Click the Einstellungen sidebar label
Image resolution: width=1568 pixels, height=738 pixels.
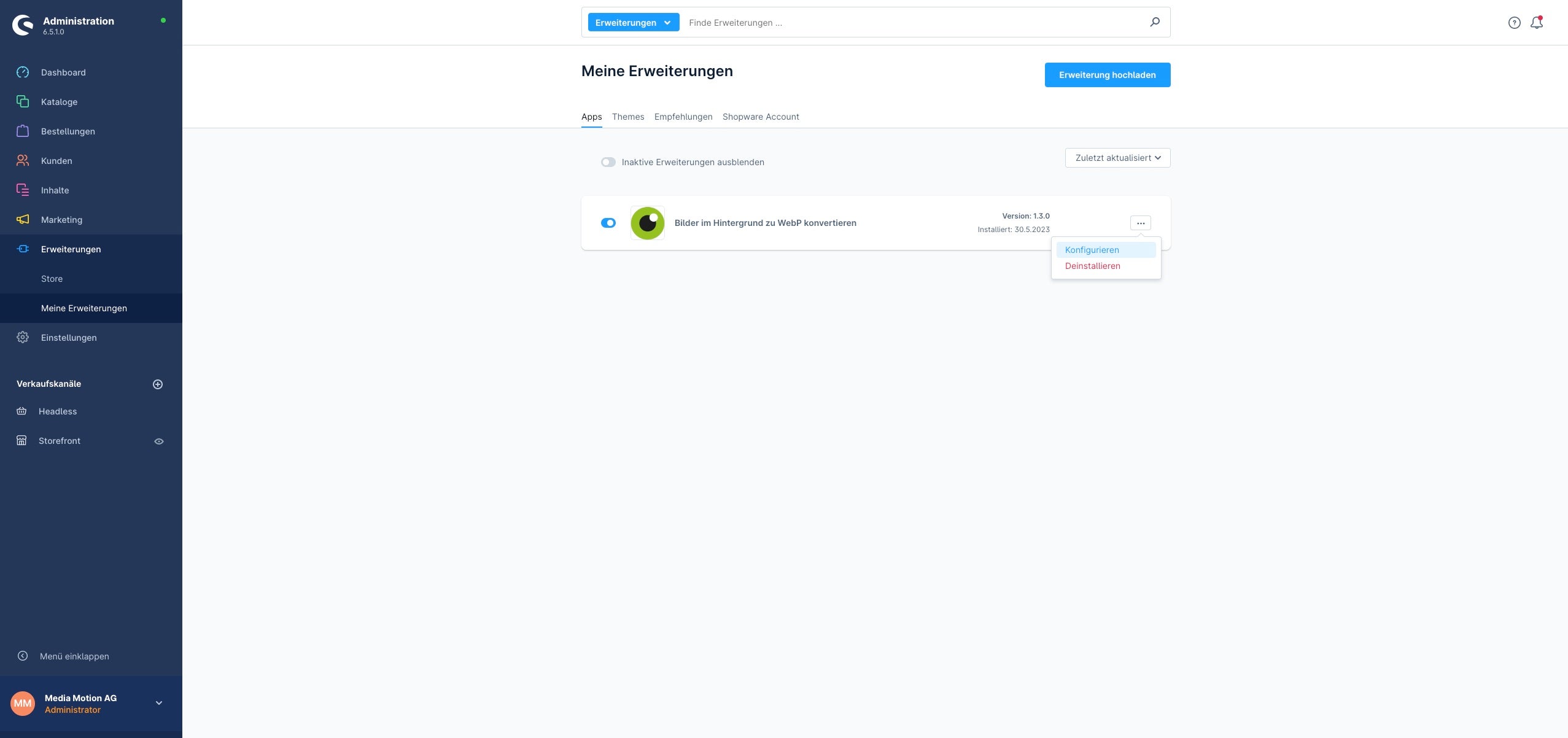pyautogui.click(x=69, y=338)
